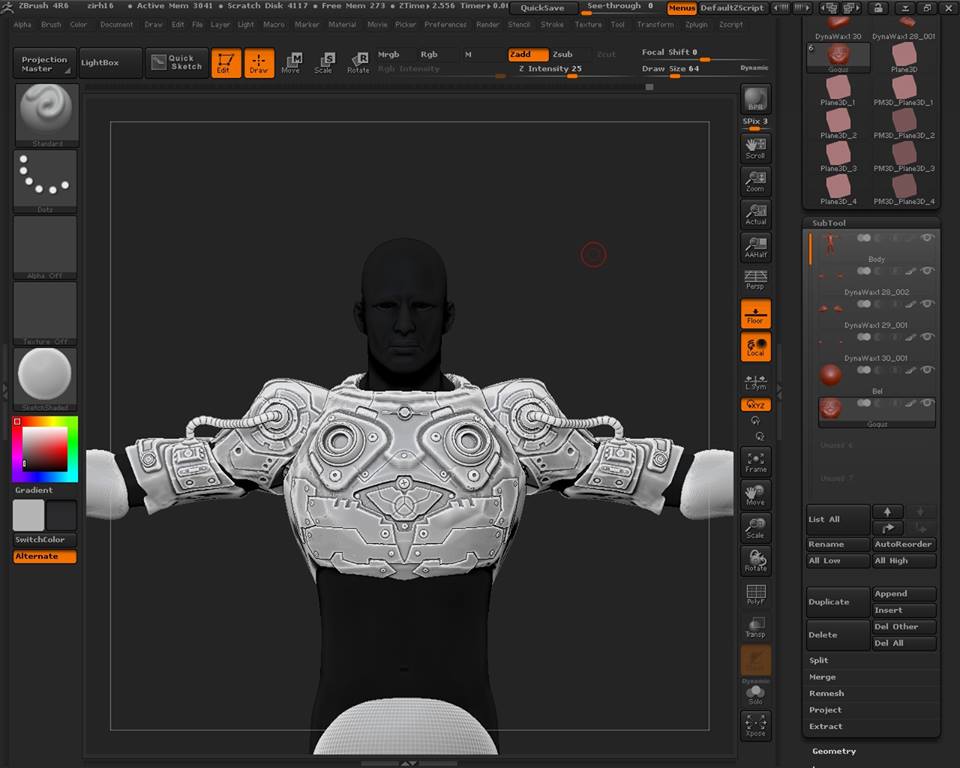This screenshot has height=768, width=960.
Task: Open the Transform menu
Action: [655, 24]
